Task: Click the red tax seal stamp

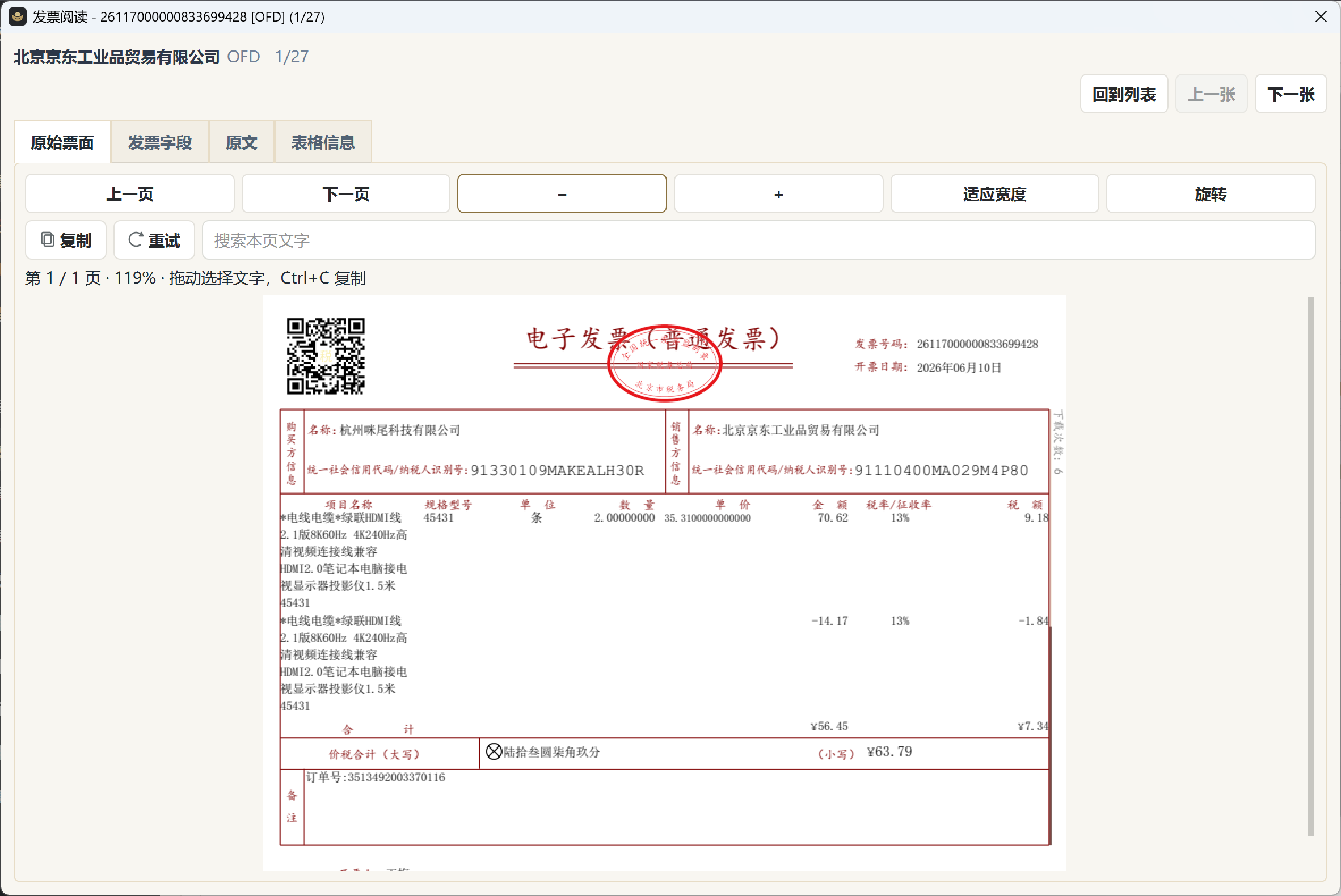Action: tap(664, 364)
